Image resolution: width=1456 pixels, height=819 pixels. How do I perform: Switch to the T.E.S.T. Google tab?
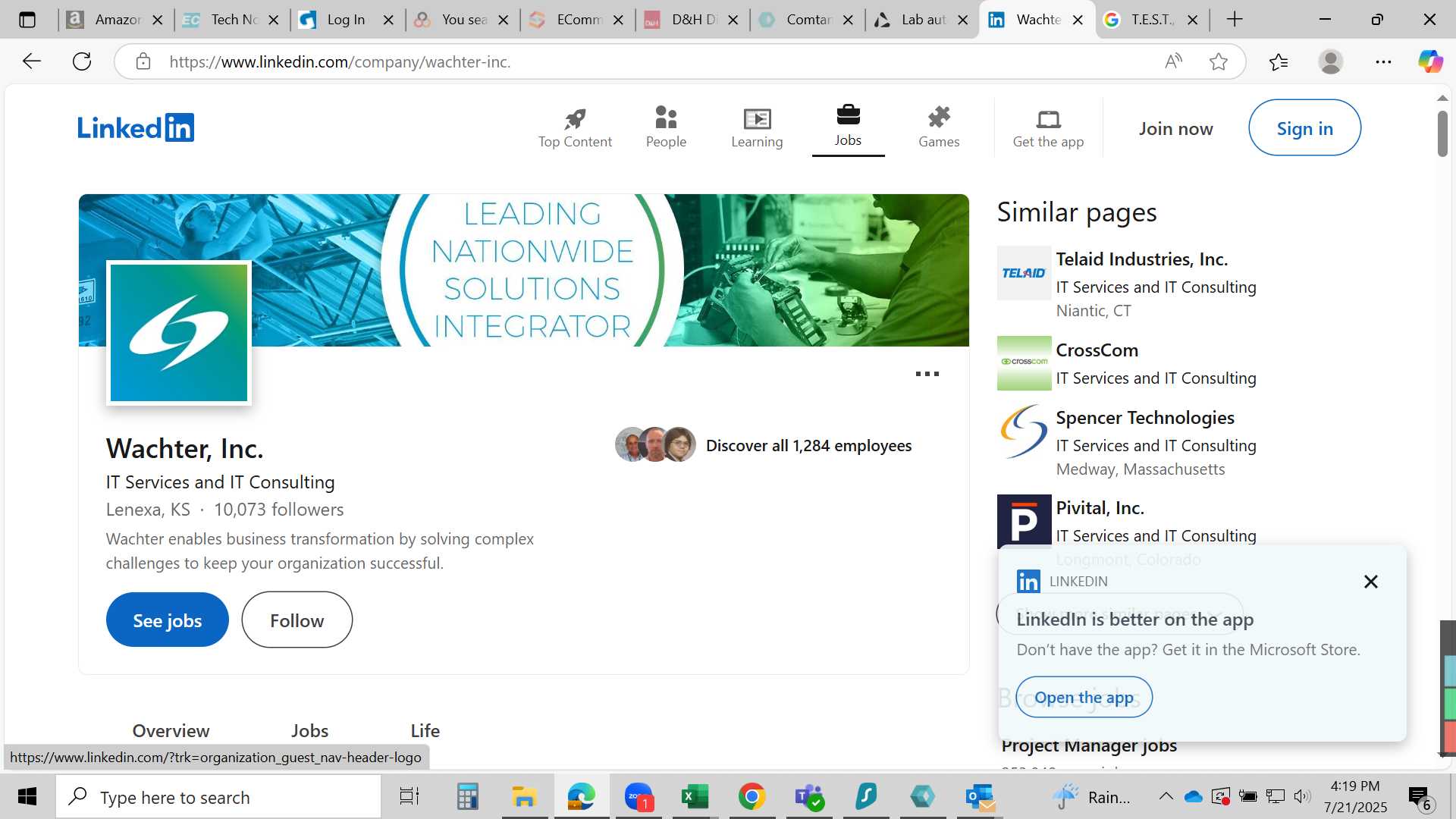[1153, 20]
